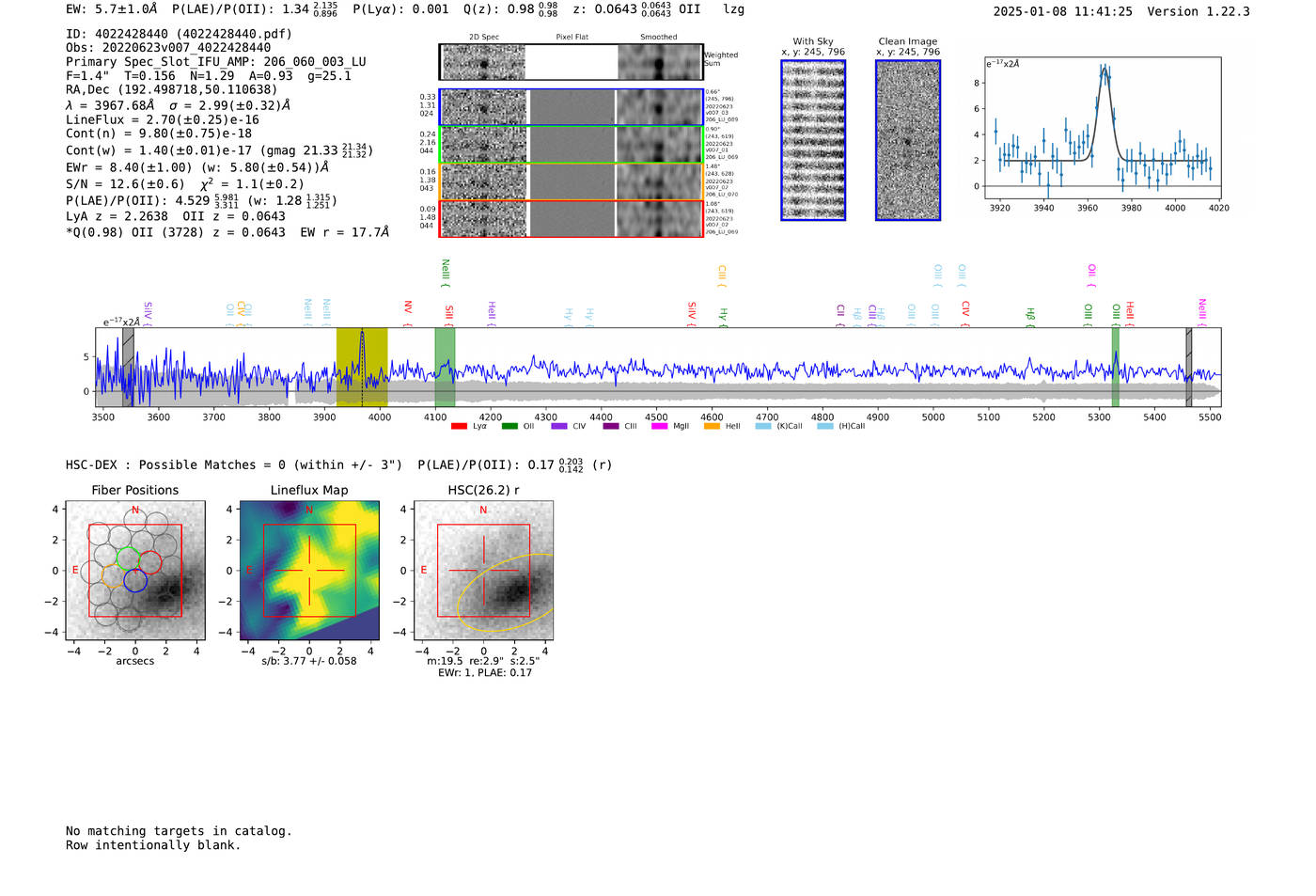Click the magenta MgII legend swatch
This screenshot has height=896, width=1316.
coord(660,426)
